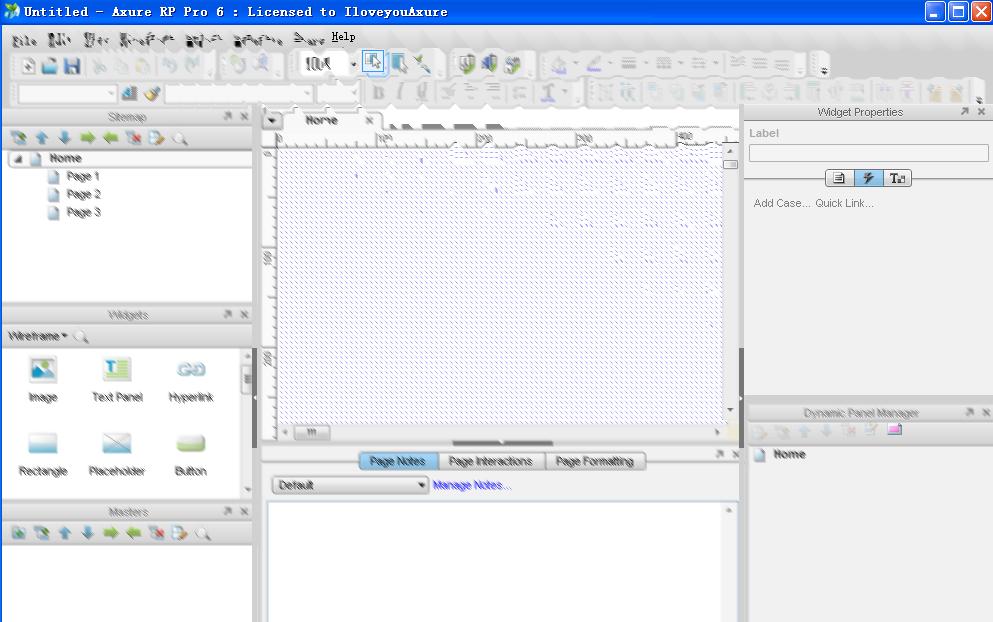Switch to the Page Interactions tab

click(491, 461)
